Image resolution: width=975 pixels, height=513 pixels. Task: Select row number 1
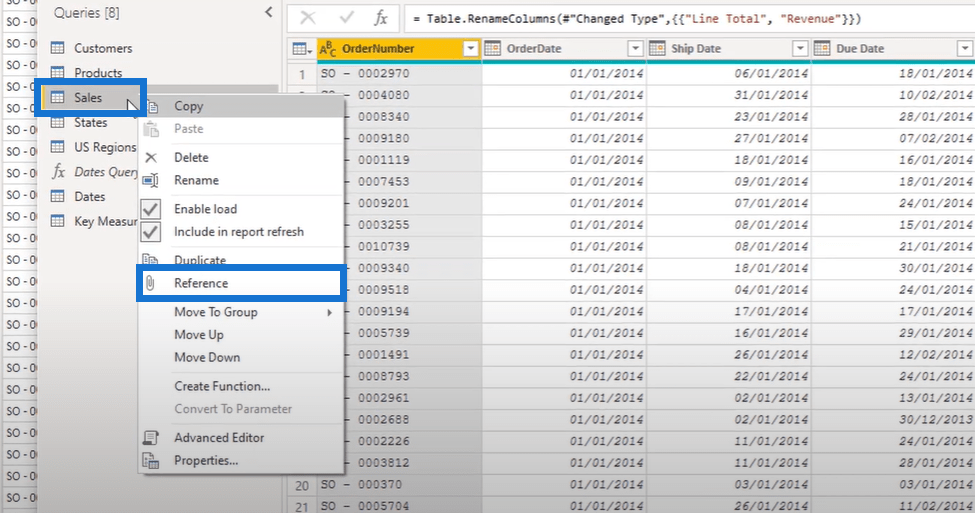point(302,74)
